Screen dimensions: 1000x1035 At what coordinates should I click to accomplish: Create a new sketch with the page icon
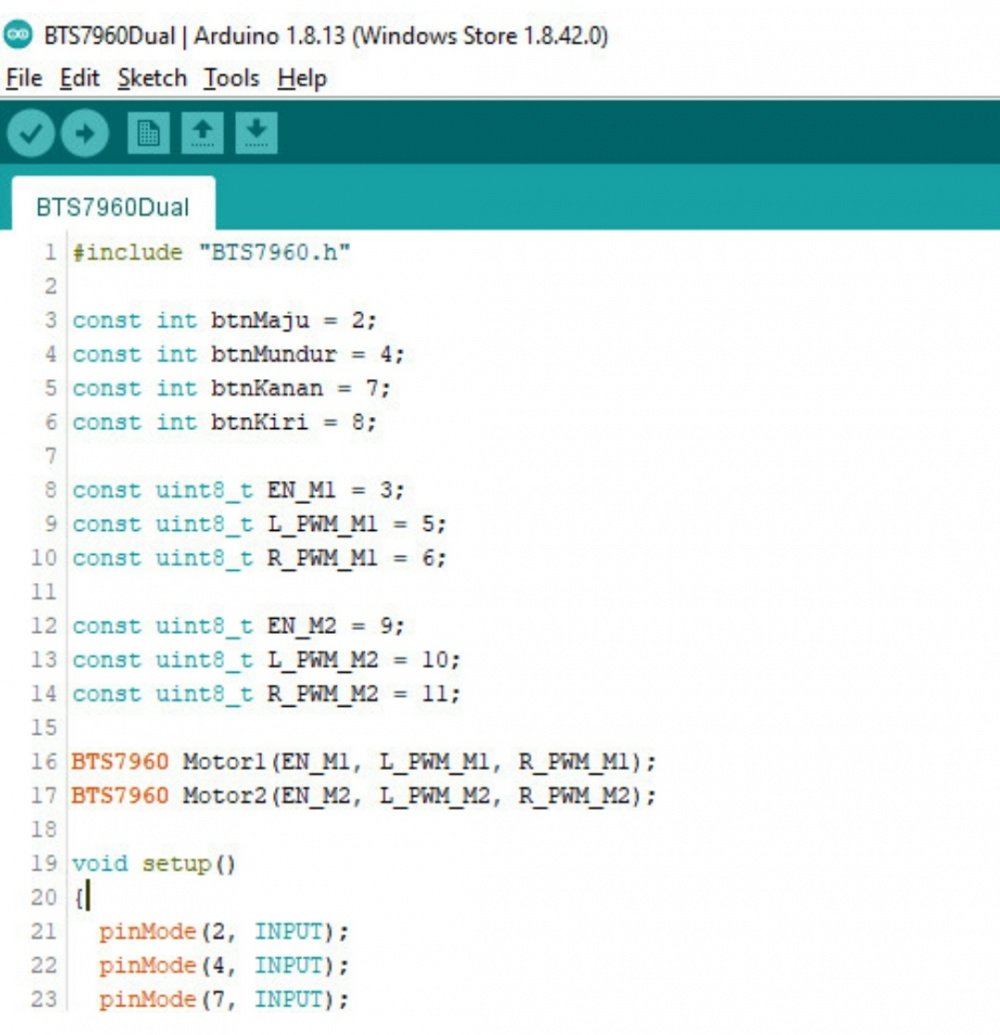tap(149, 133)
